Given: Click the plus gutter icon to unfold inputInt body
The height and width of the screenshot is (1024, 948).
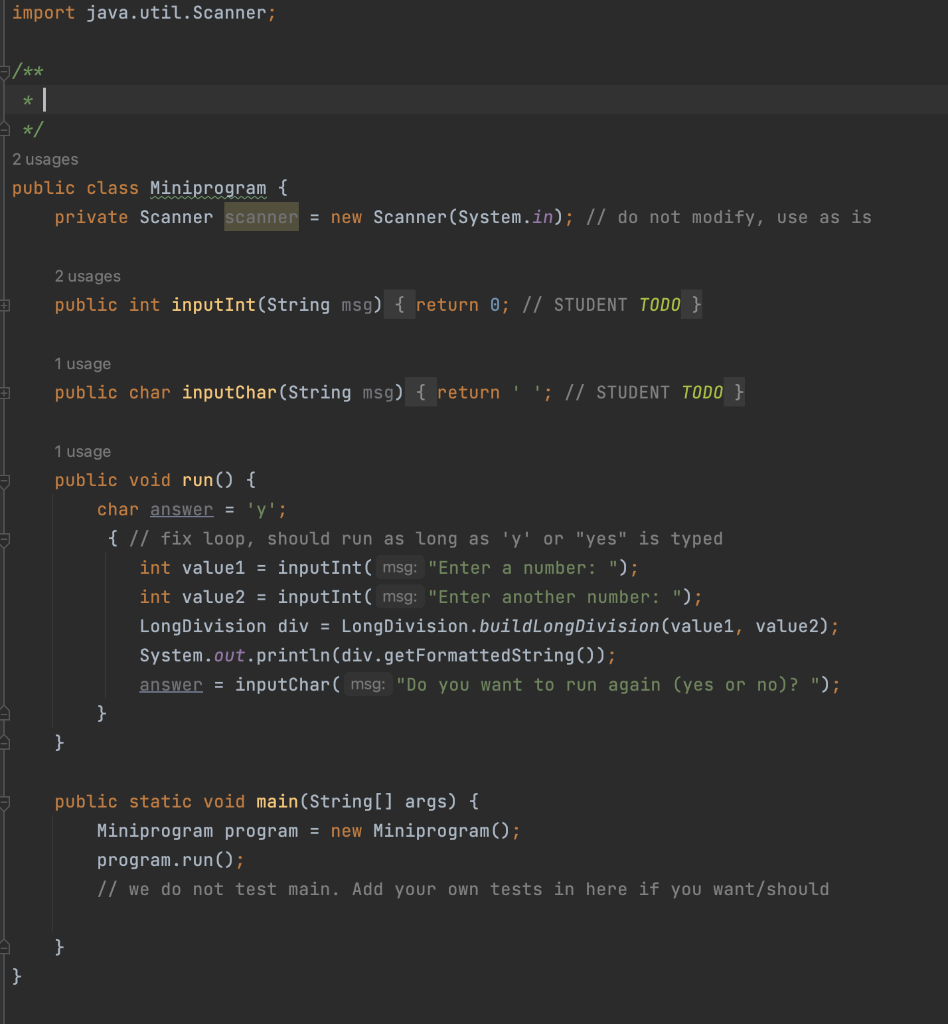Looking at the screenshot, I should (x=6, y=305).
